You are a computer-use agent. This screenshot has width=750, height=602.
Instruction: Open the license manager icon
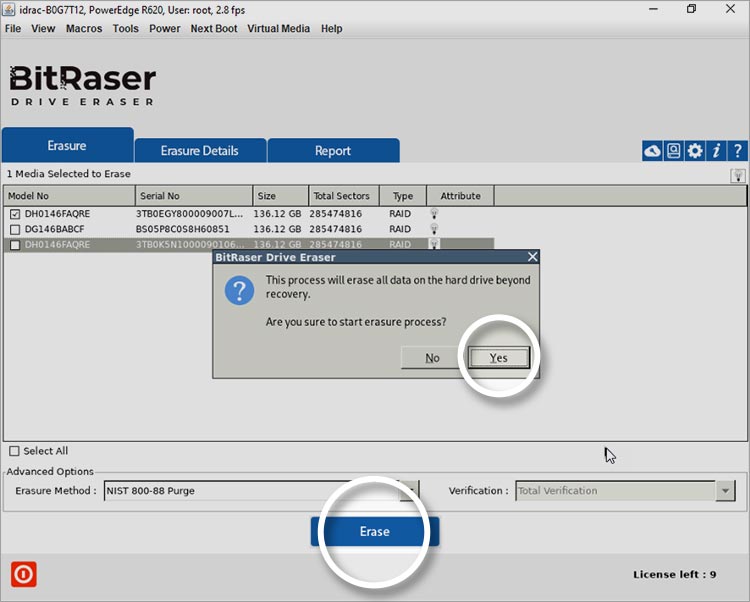pyautogui.click(x=673, y=151)
